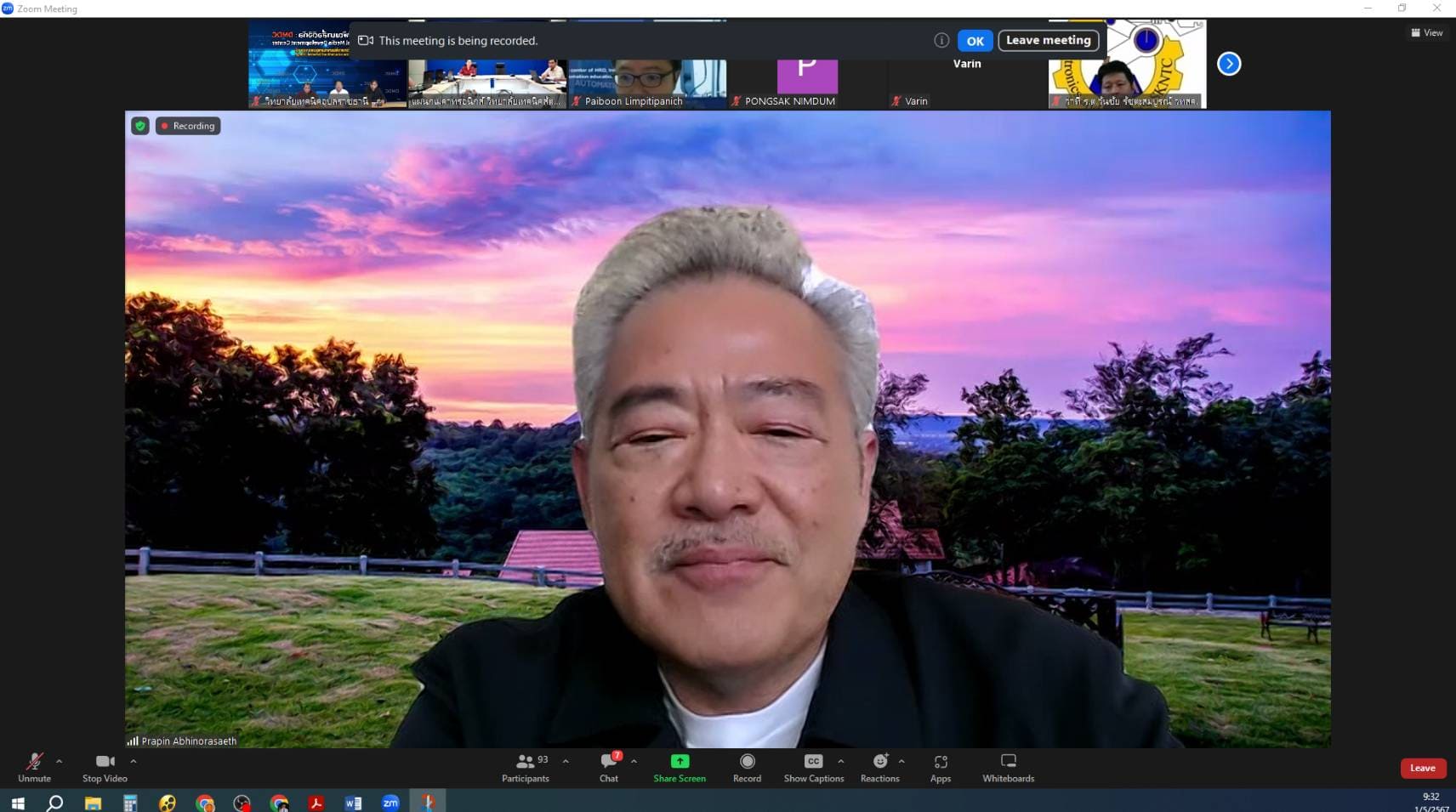This screenshot has height=812, width=1456.
Task: Expand the caret next to Participants
Action: click(x=566, y=762)
